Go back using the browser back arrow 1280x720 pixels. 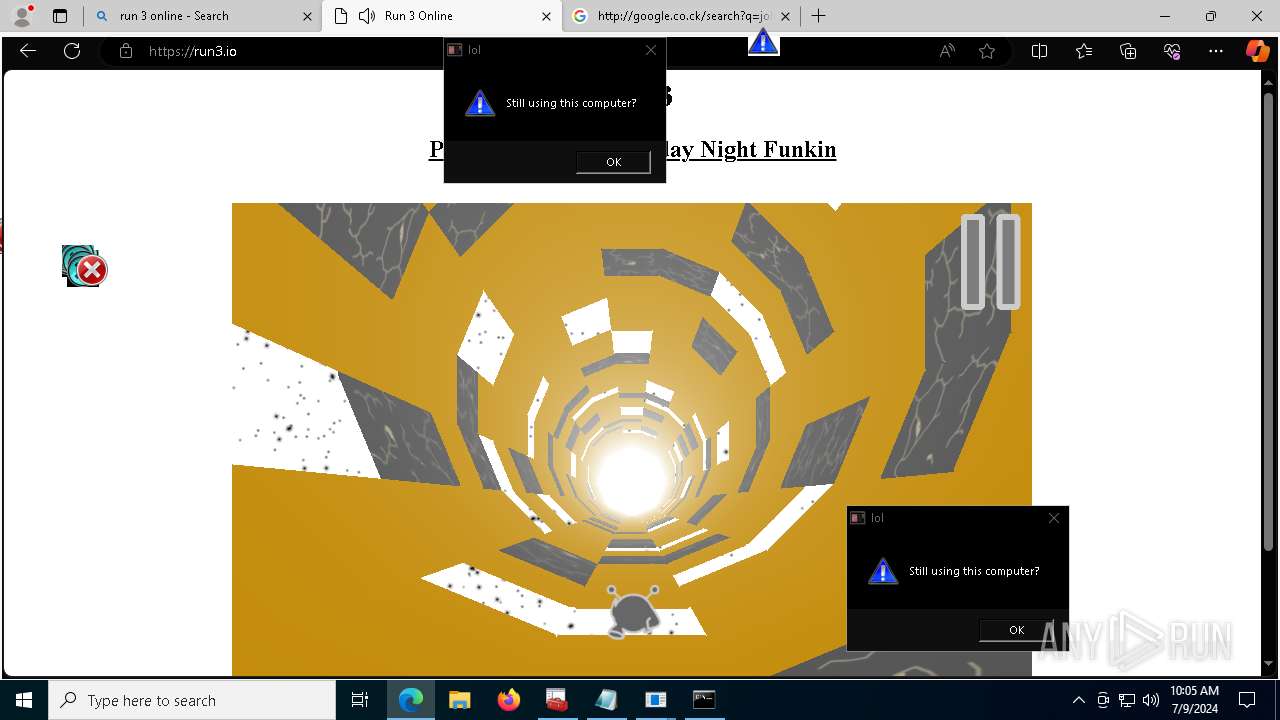coord(28,51)
